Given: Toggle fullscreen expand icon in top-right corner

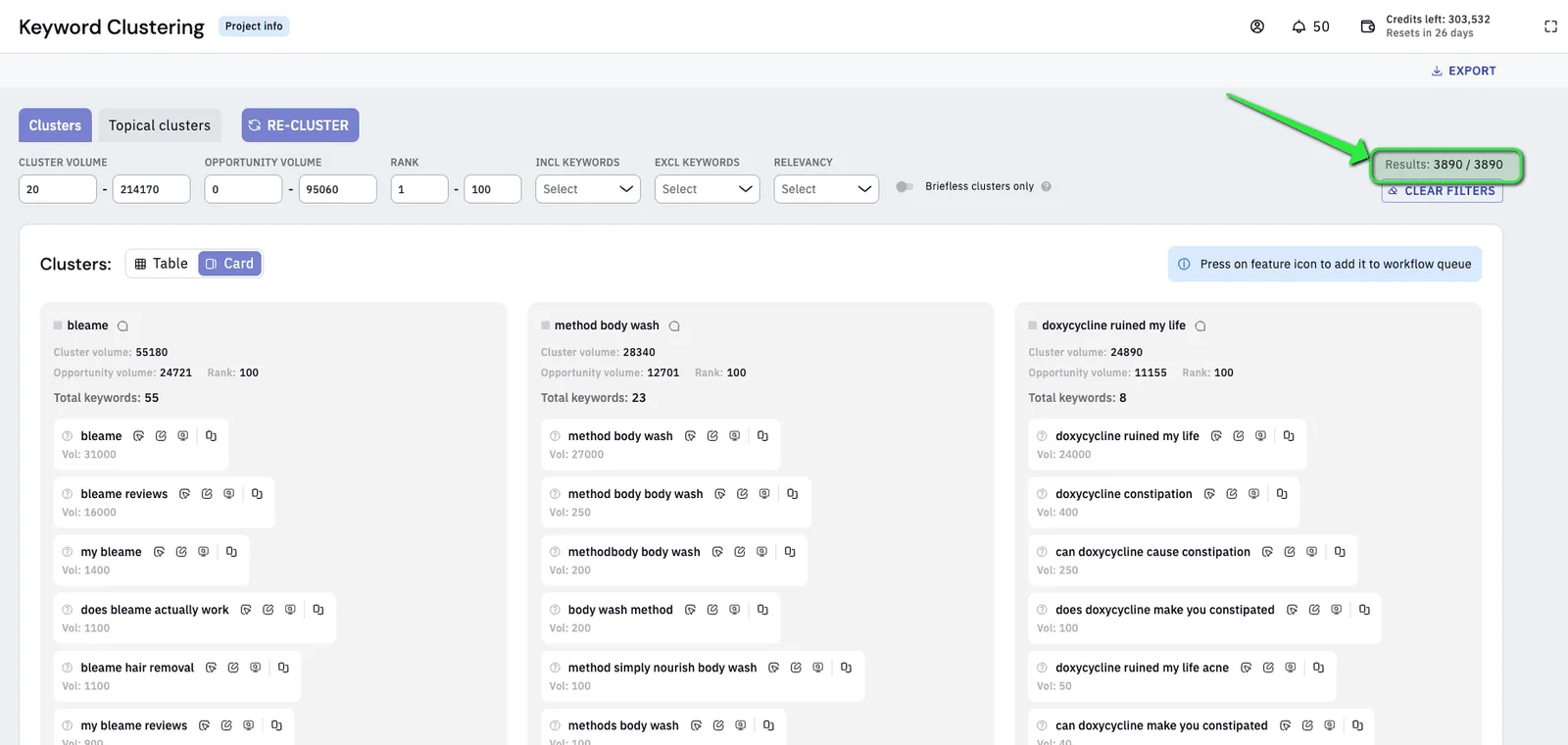Looking at the screenshot, I should [x=1550, y=26].
